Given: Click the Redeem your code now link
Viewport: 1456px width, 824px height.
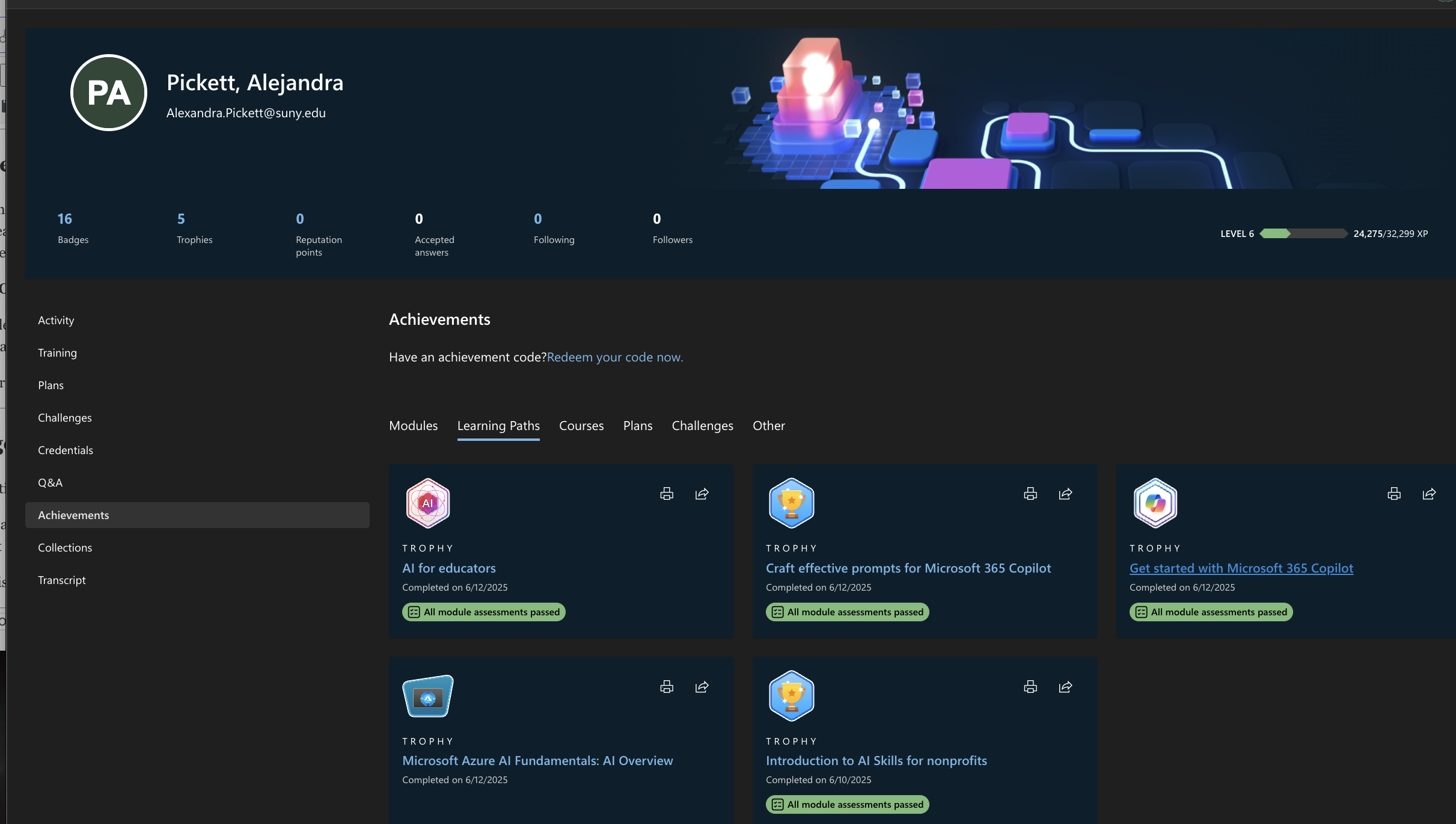Looking at the screenshot, I should click(615, 357).
